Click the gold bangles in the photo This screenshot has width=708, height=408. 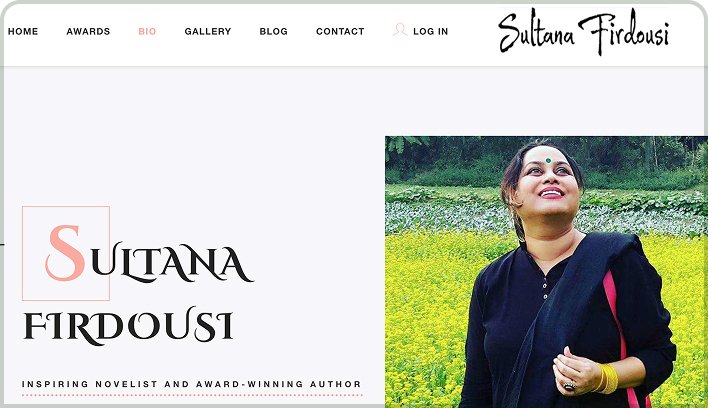pos(607,378)
